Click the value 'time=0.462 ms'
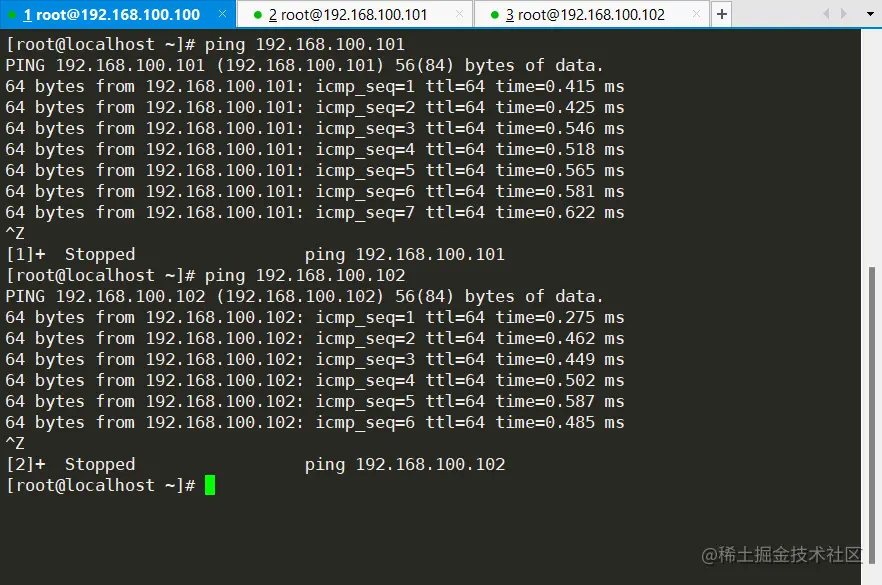Screen dimensions: 882x585 (560, 339)
